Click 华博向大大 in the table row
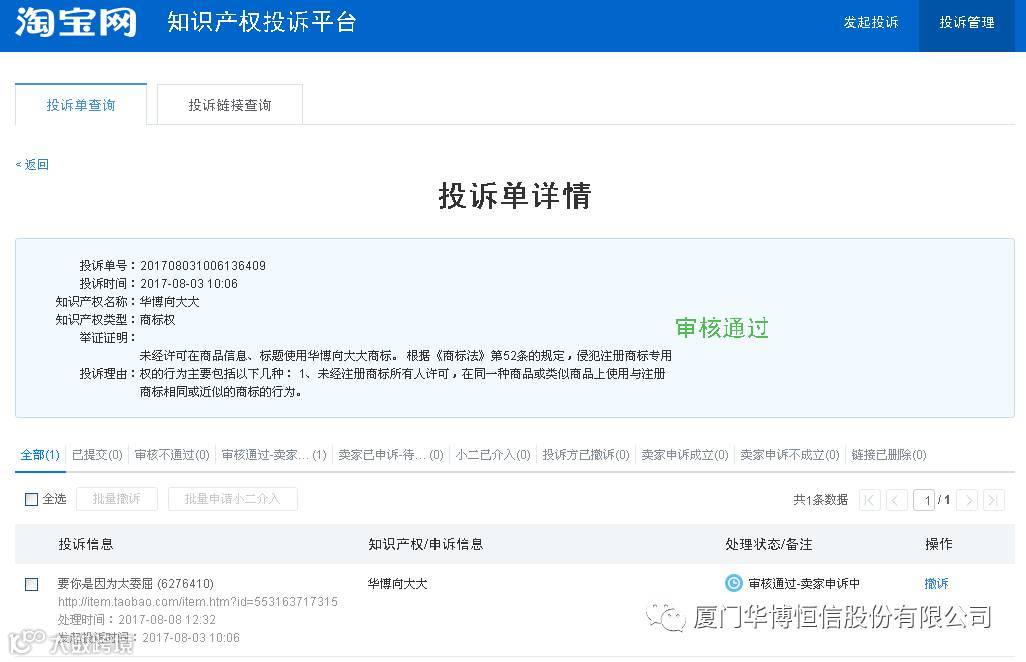 click(x=397, y=584)
